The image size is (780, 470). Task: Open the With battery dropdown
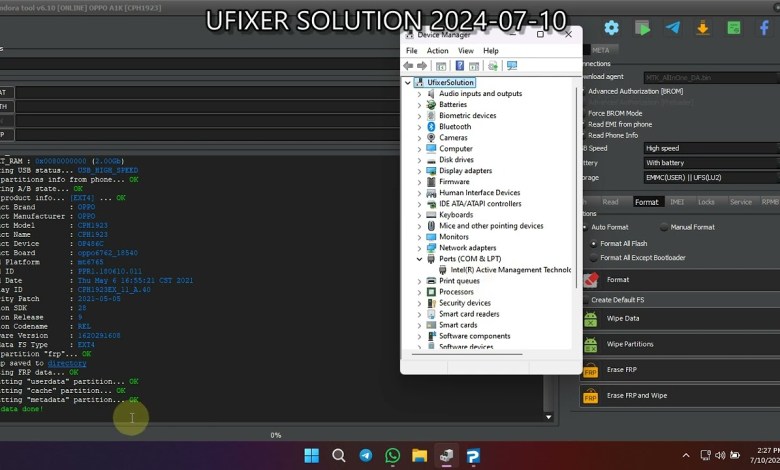[711, 163]
